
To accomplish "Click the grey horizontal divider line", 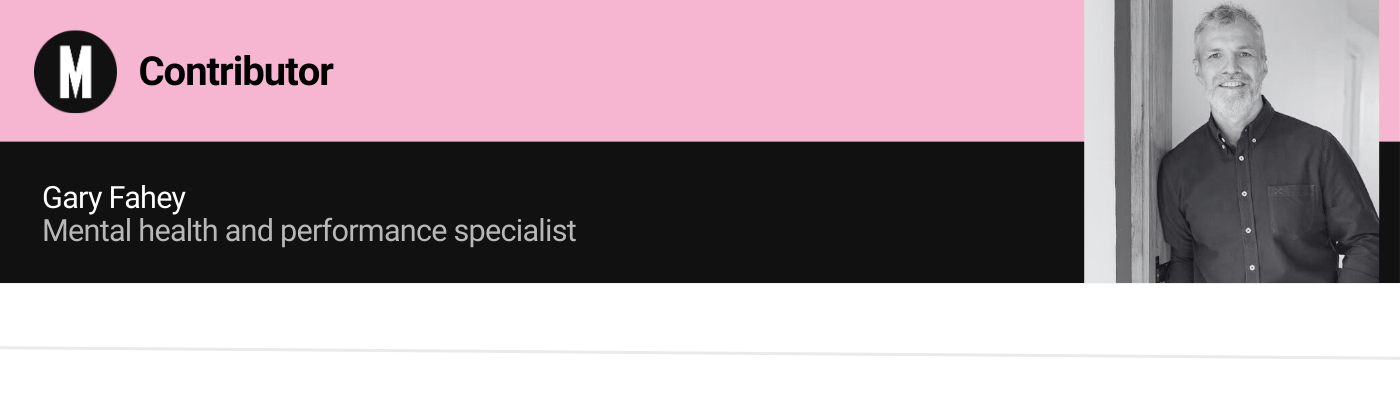I will click(700, 352).
